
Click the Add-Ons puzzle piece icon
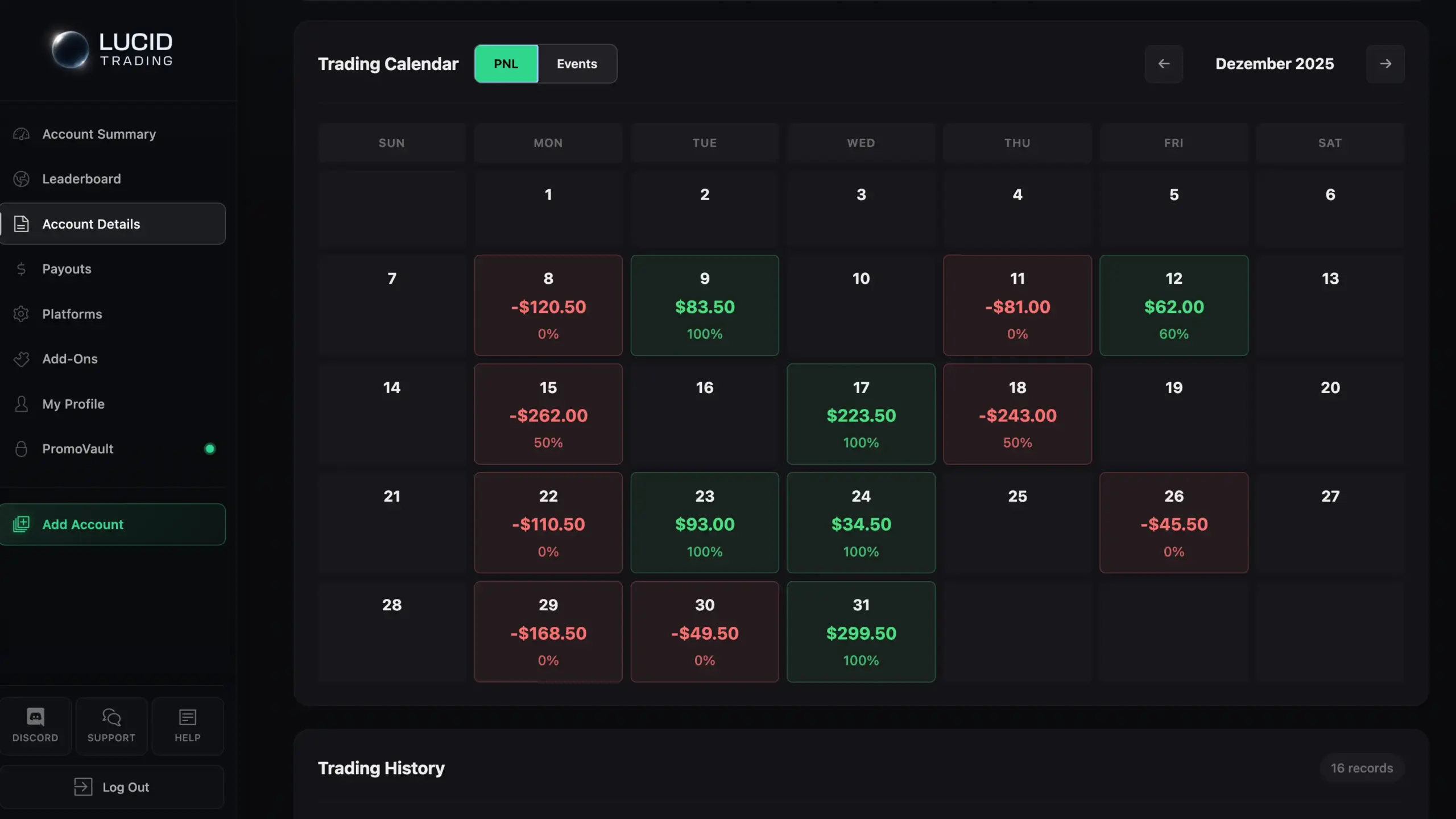click(x=21, y=359)
